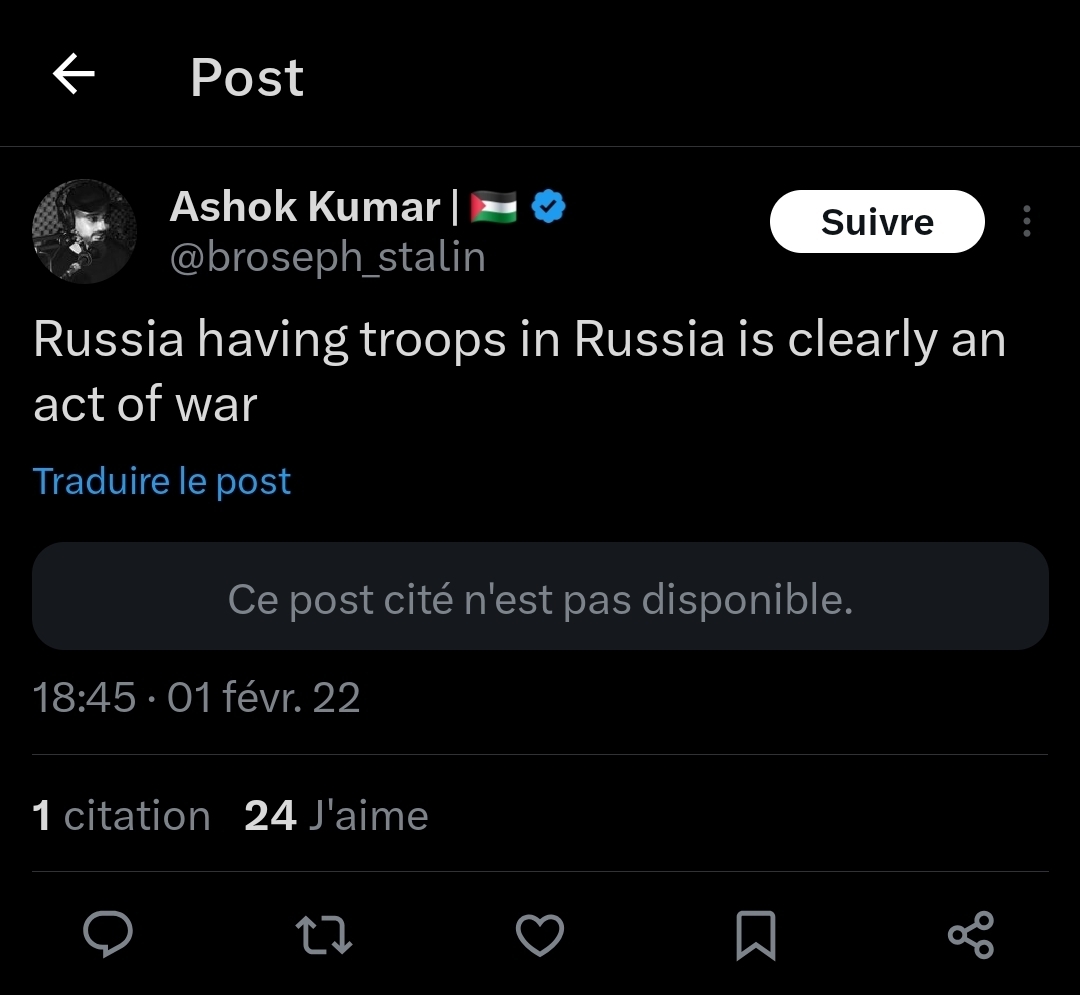1080x995 pixels.
Task: Click the display name Ashok Kumar
Action: [305, 207]
